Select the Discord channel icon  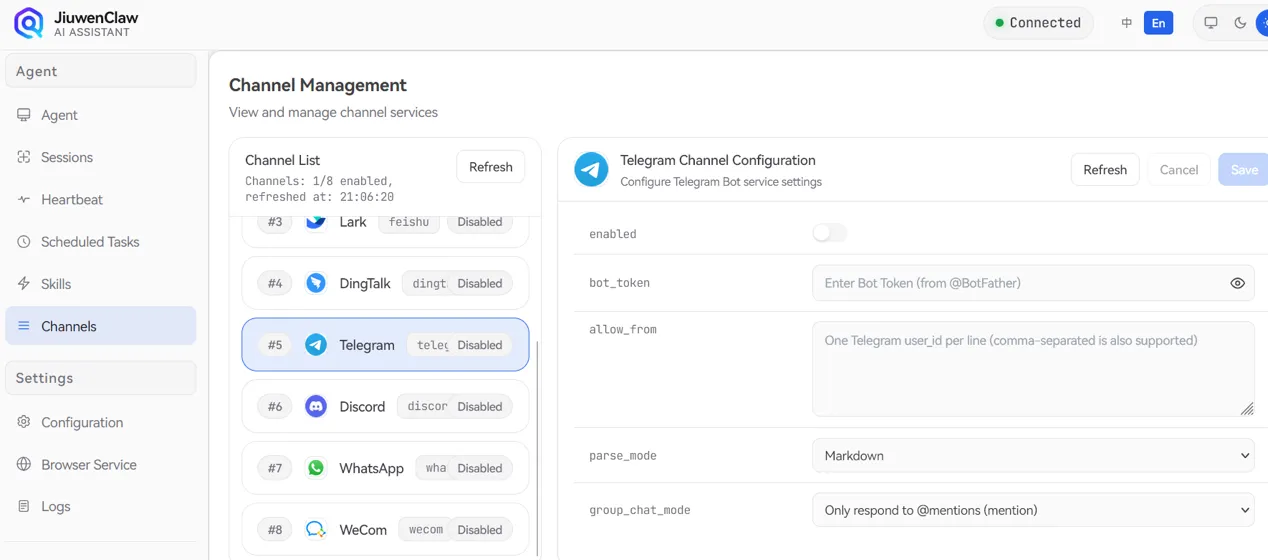[x=316, y=406]
